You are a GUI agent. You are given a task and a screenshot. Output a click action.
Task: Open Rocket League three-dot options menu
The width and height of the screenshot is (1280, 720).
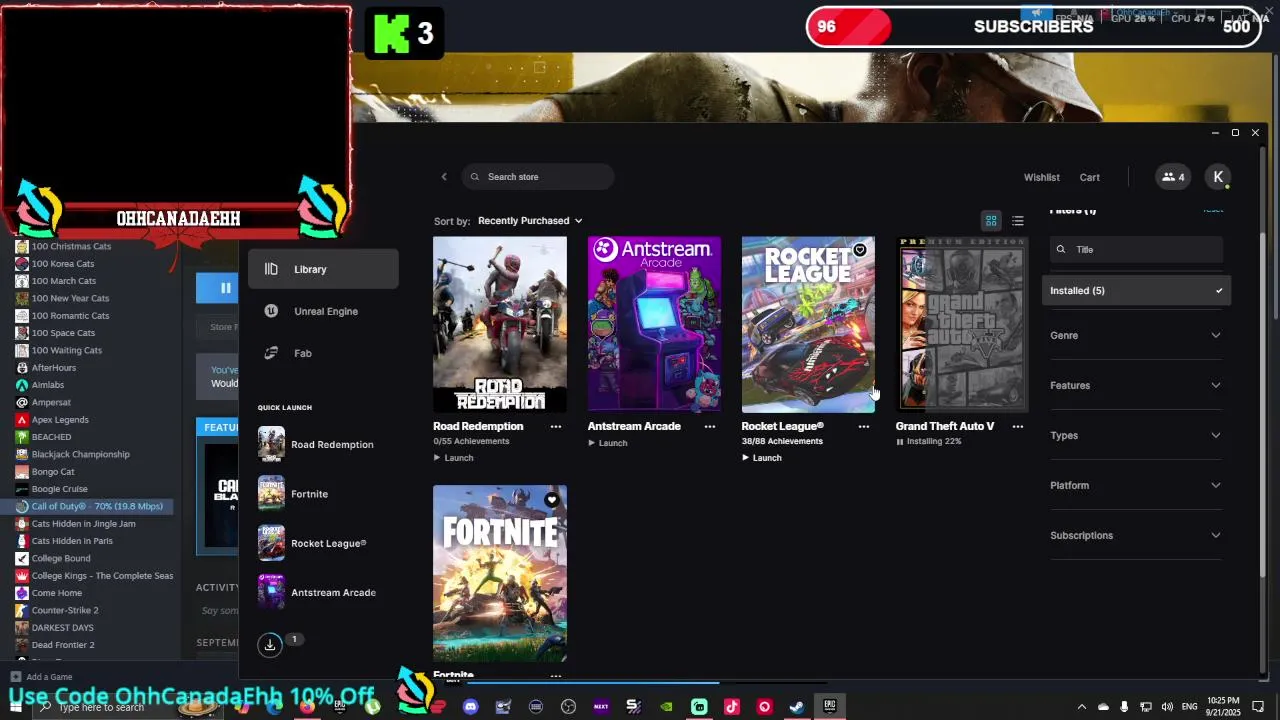click(864, 426)
